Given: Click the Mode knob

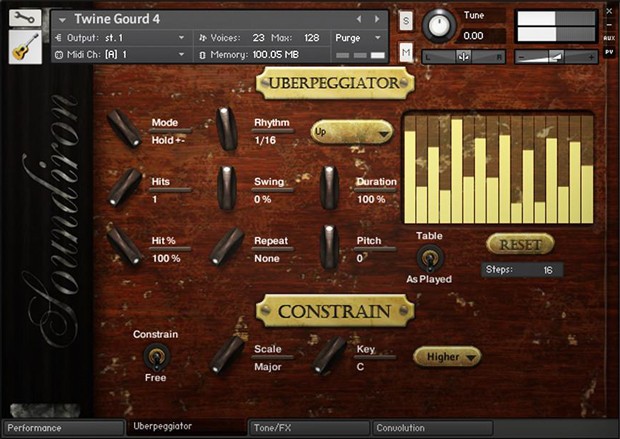Looking at the screenshot, I should (x=125, y=129).
